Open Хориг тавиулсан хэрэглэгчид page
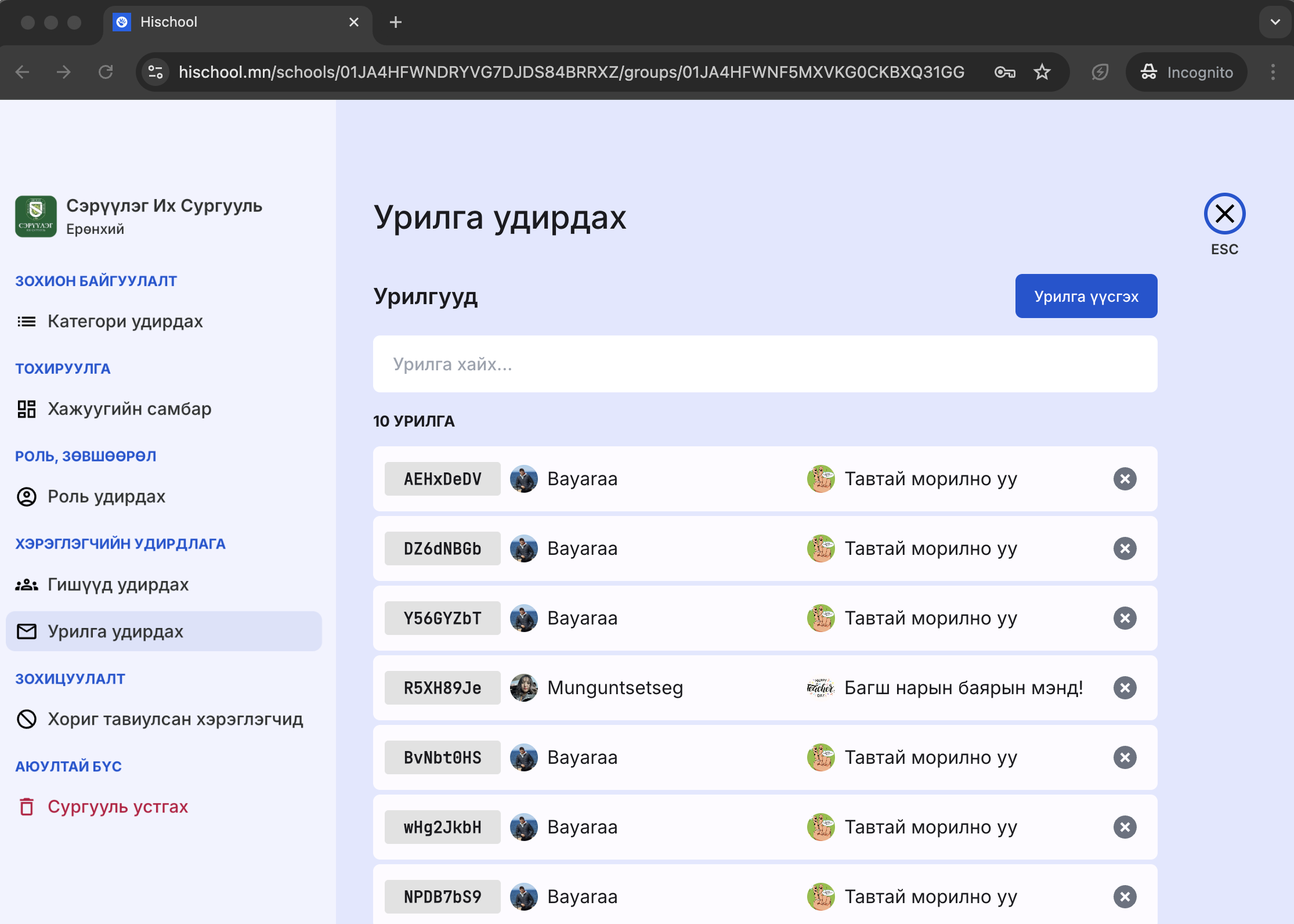This screenshot has height=924, width=1294. (x=175, y=719)
